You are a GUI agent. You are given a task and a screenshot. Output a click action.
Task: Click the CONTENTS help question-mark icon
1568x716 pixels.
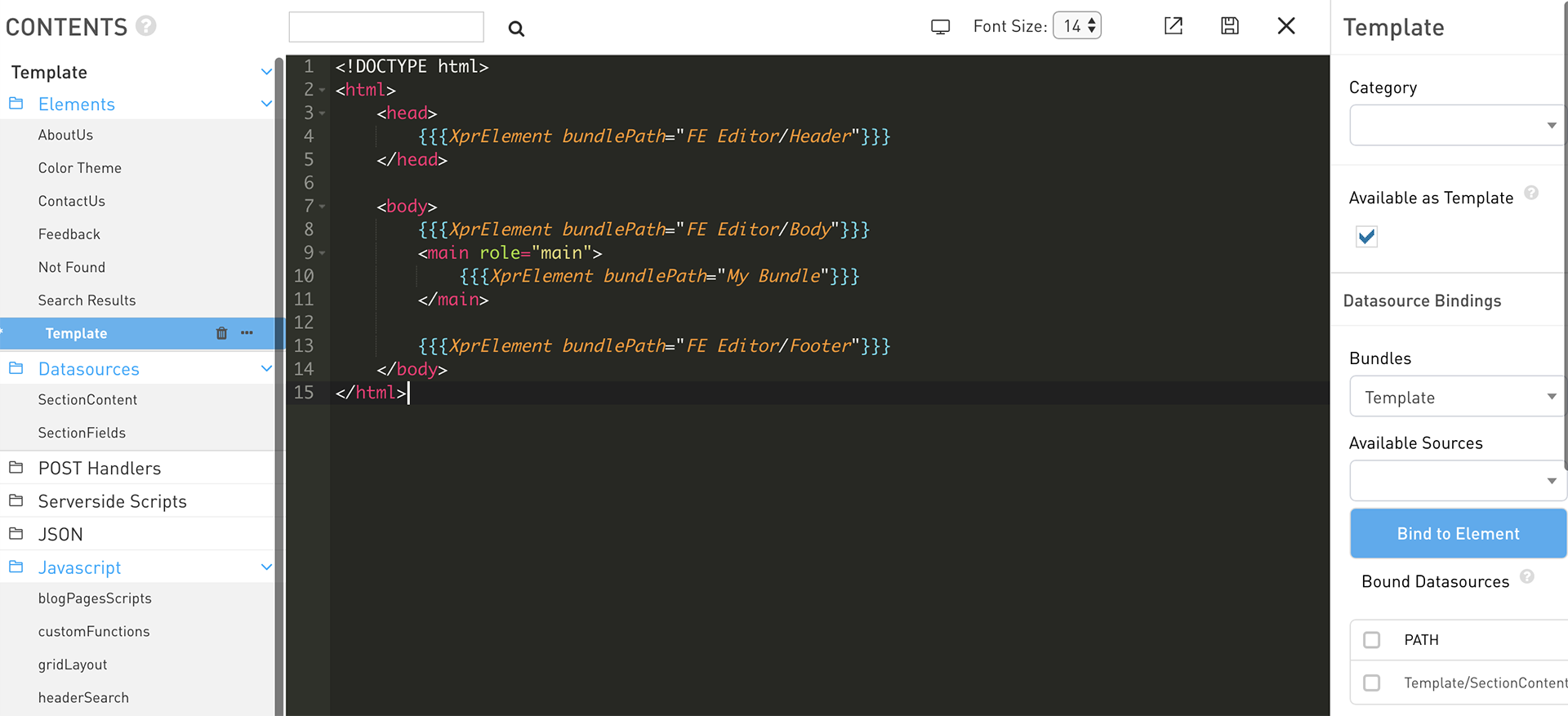point(146,26)
